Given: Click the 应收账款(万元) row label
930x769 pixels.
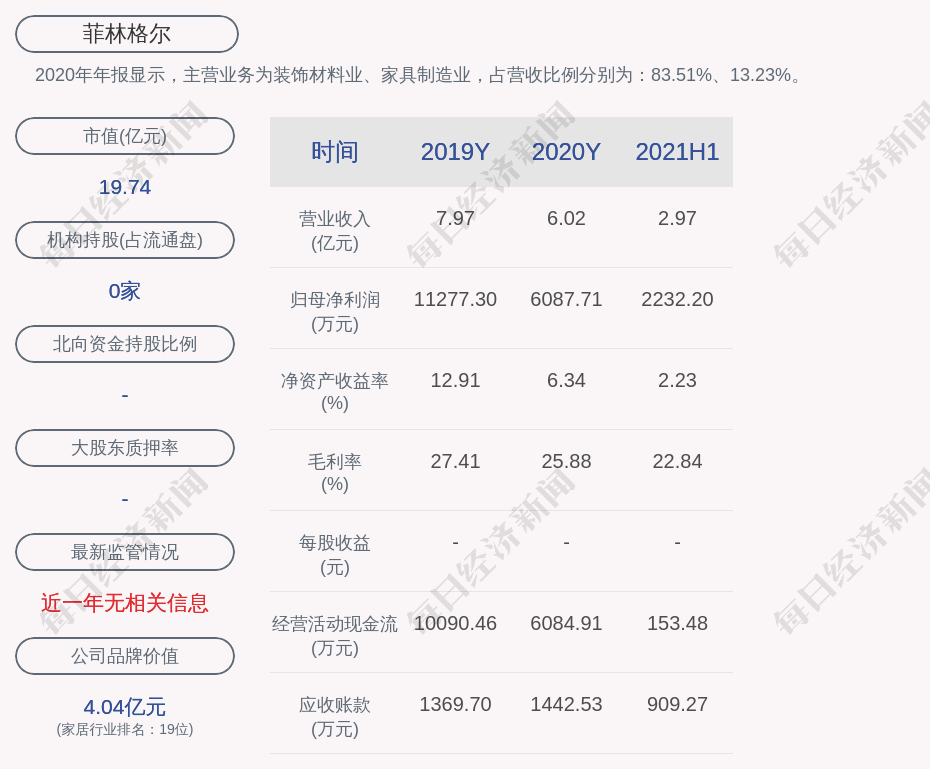Looking at the screenshot, I should point(335,717).
